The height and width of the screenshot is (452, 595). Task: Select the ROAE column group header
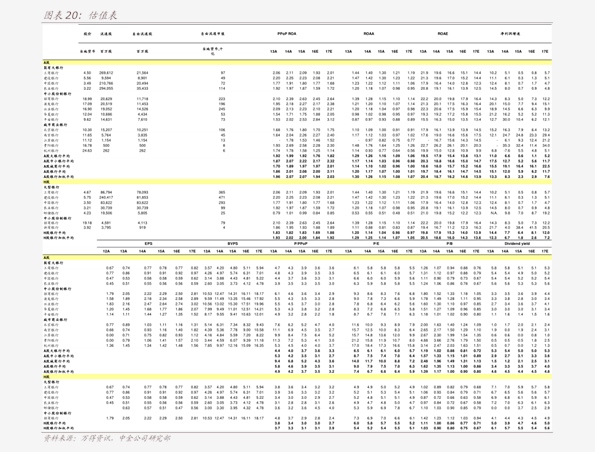442,34
